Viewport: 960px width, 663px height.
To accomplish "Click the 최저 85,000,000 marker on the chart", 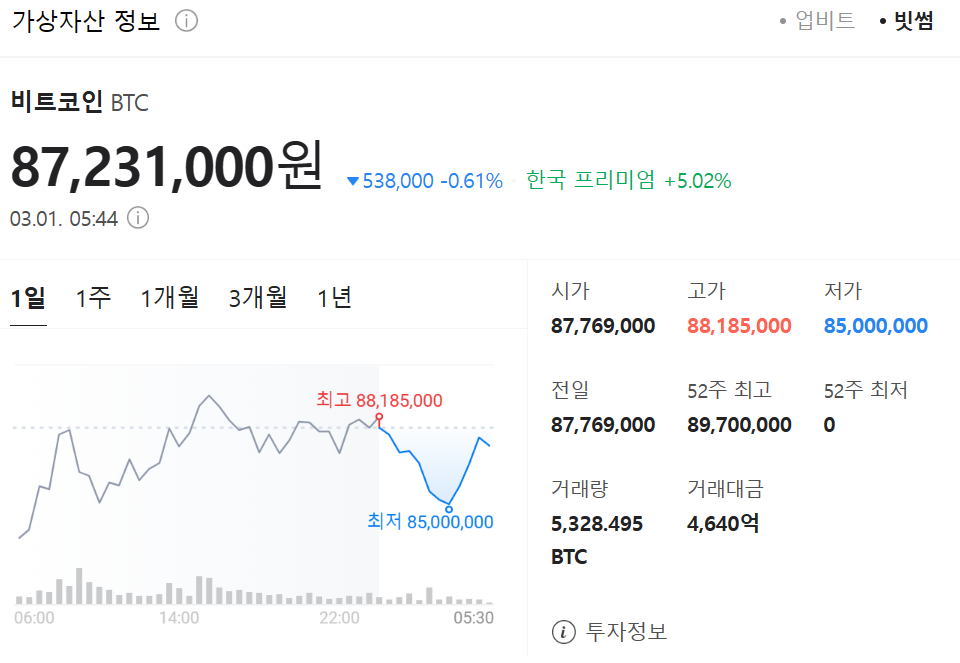I will click(430, 521).
